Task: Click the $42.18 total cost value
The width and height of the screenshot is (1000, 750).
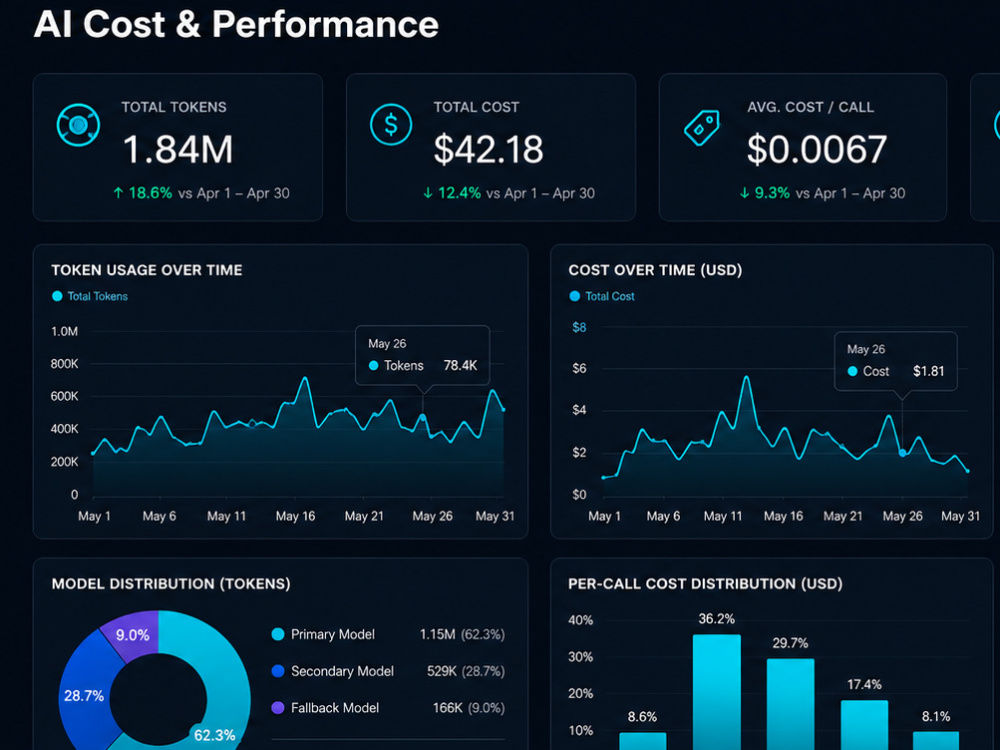Action: [x=489, y=150]
